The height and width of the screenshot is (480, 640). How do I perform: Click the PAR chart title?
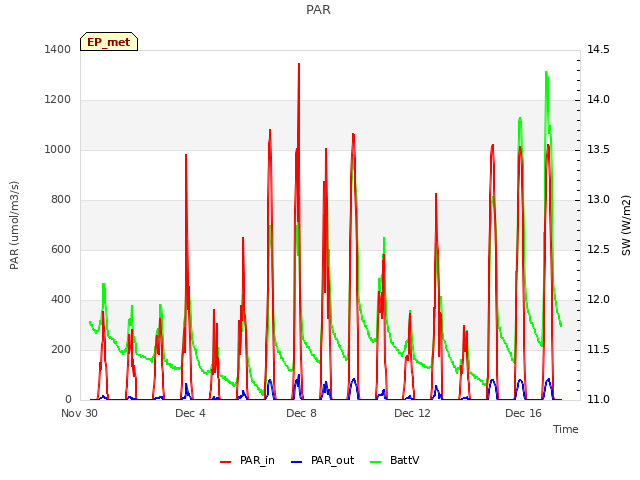pyautogui.click(x=318, y=10)
